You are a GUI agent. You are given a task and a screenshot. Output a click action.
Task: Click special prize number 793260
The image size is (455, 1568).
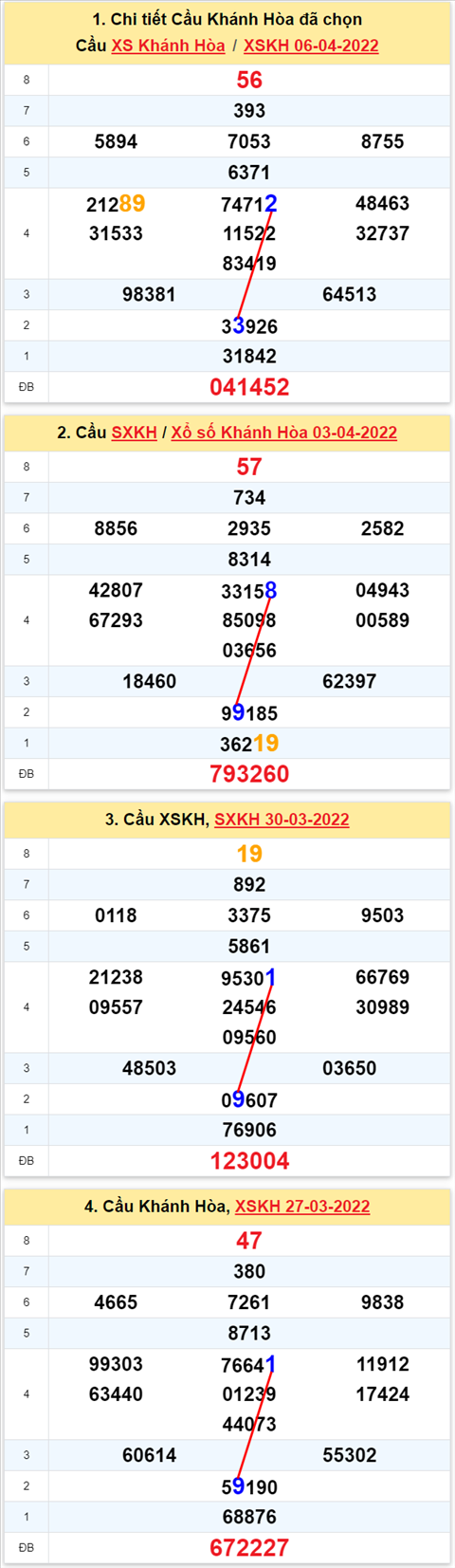point(249,774)
